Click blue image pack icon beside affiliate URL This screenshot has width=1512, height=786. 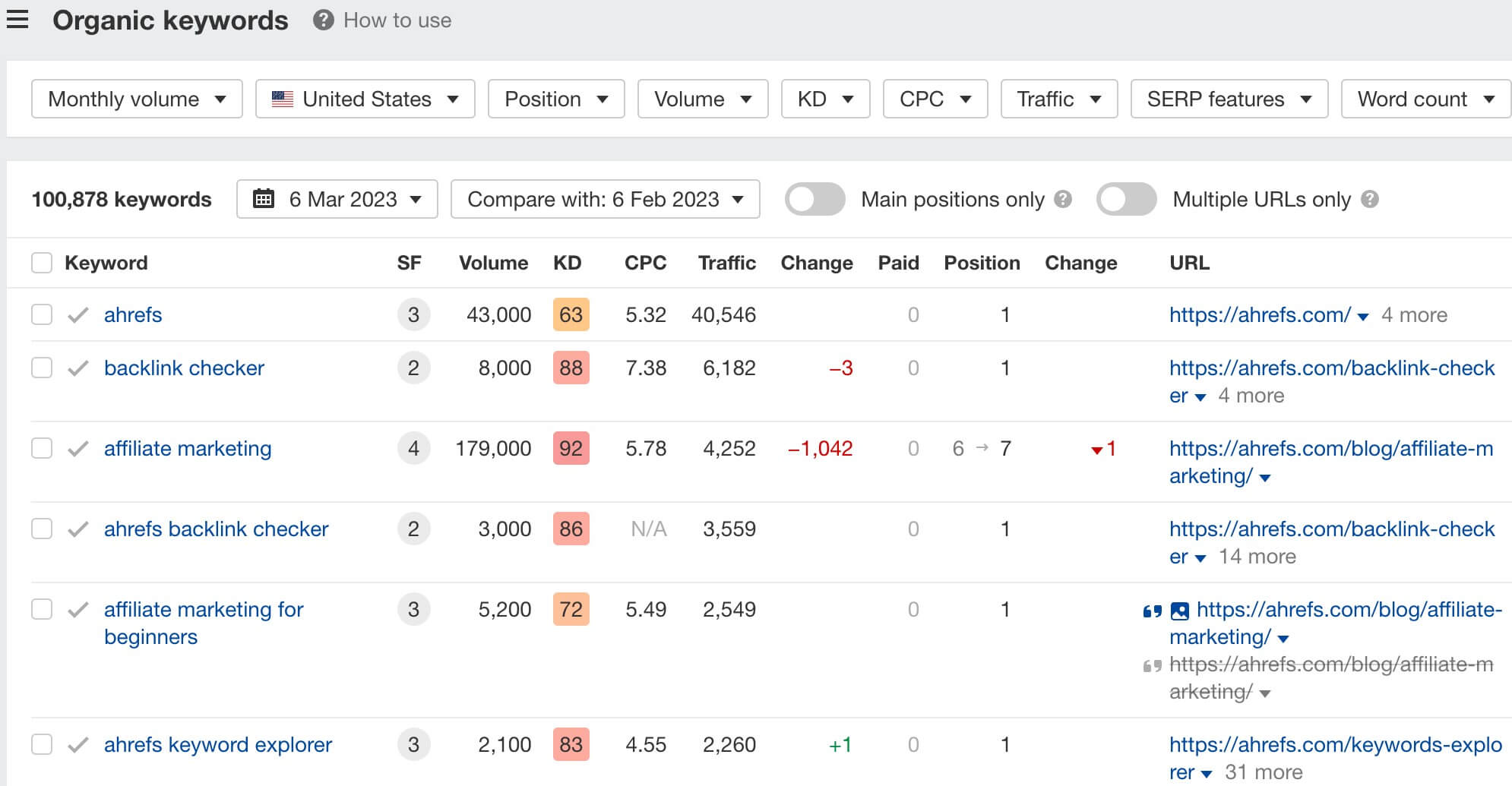click(x=1180, y=611)
